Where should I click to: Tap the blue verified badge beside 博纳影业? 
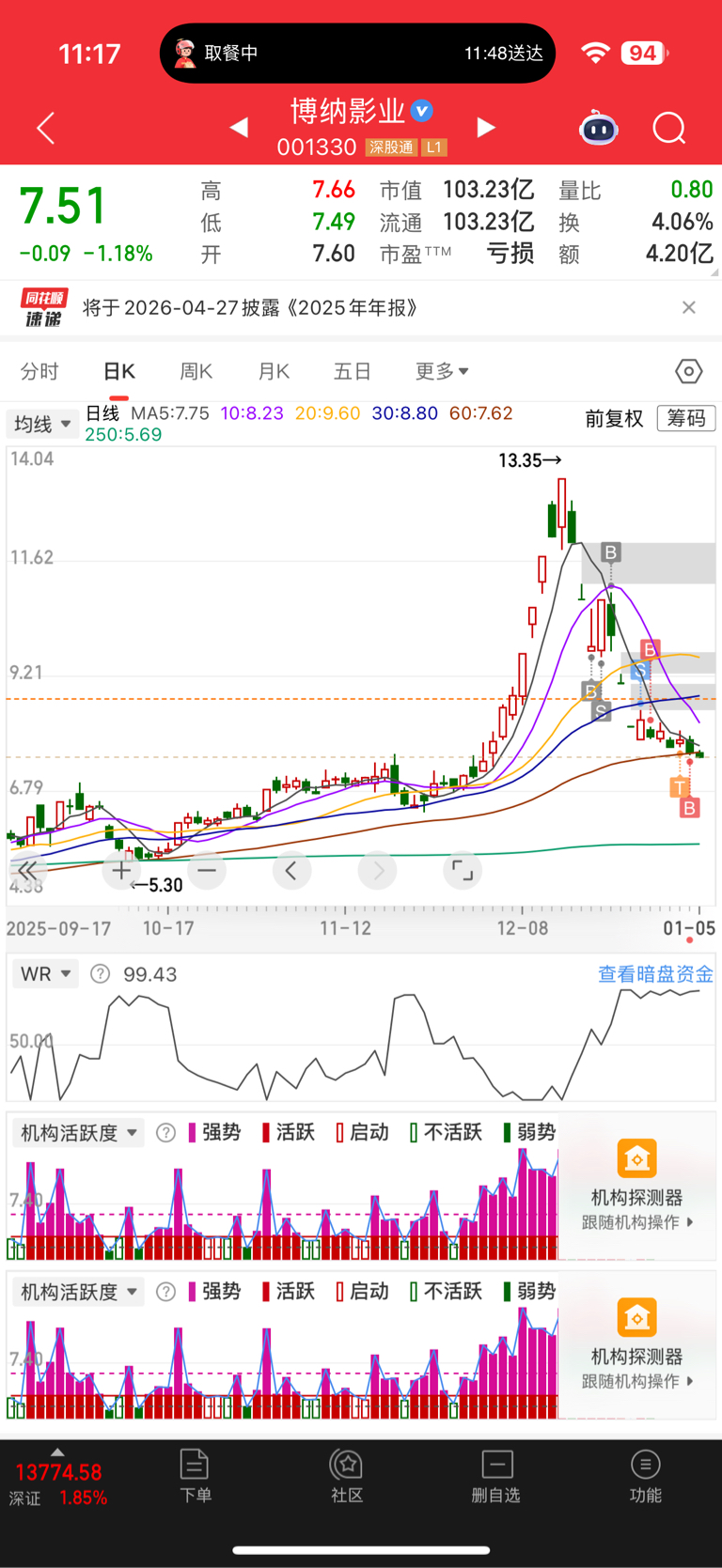coord(423,111)
